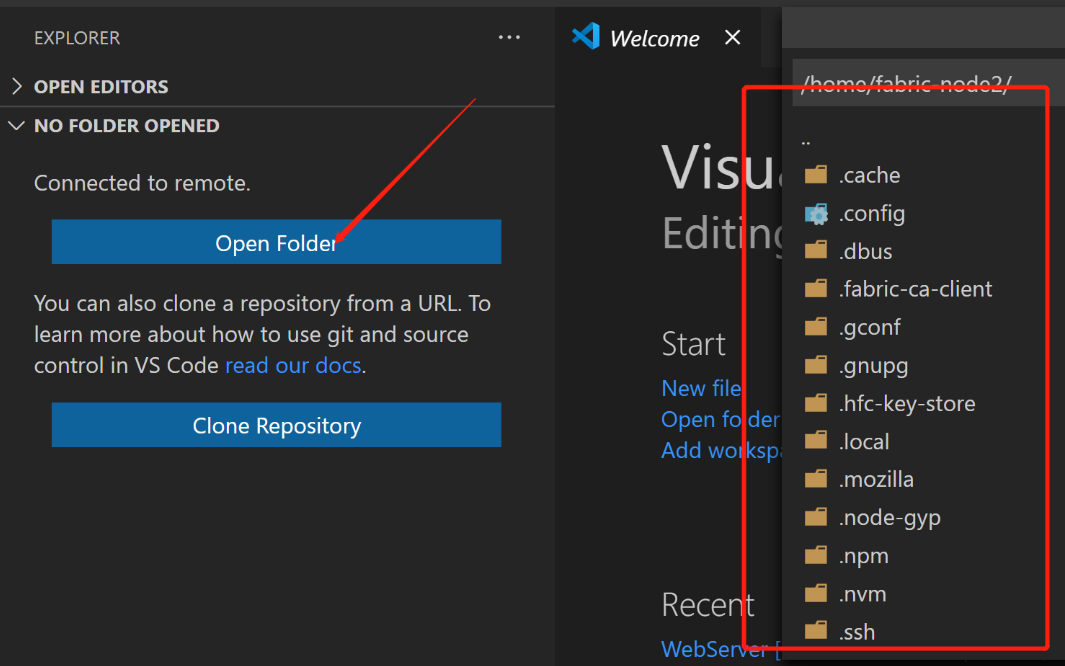Click the .ssh folder icon

click(x=816, y=631)
